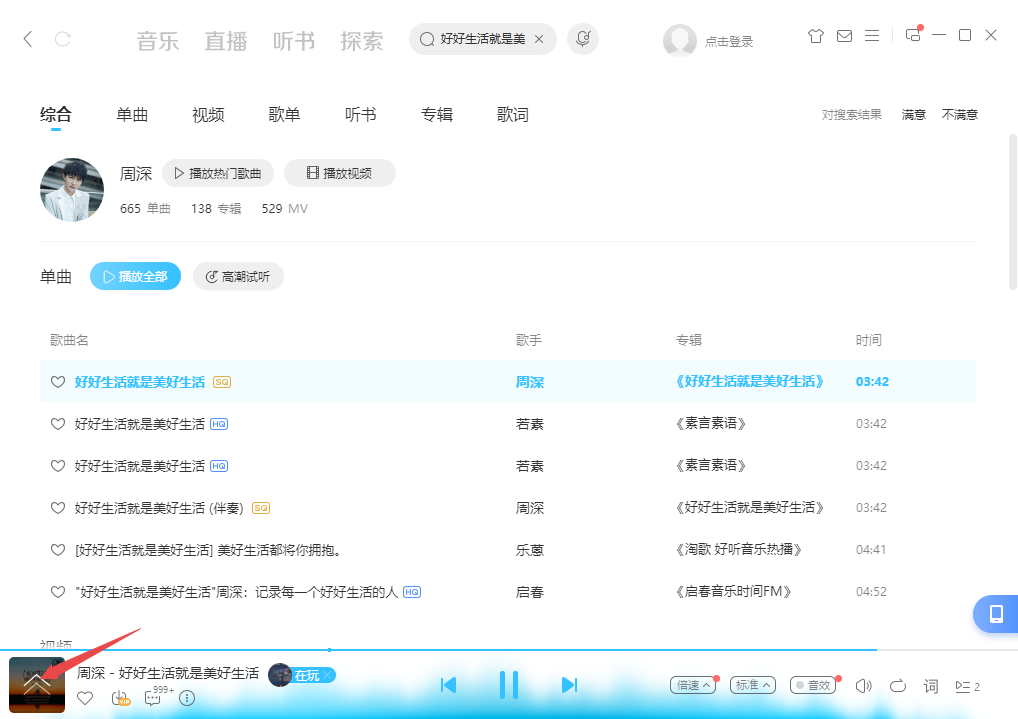This screenshot has width=1018, height=719.
Task: Click the volume speaker icon
Action: (863, 686)
